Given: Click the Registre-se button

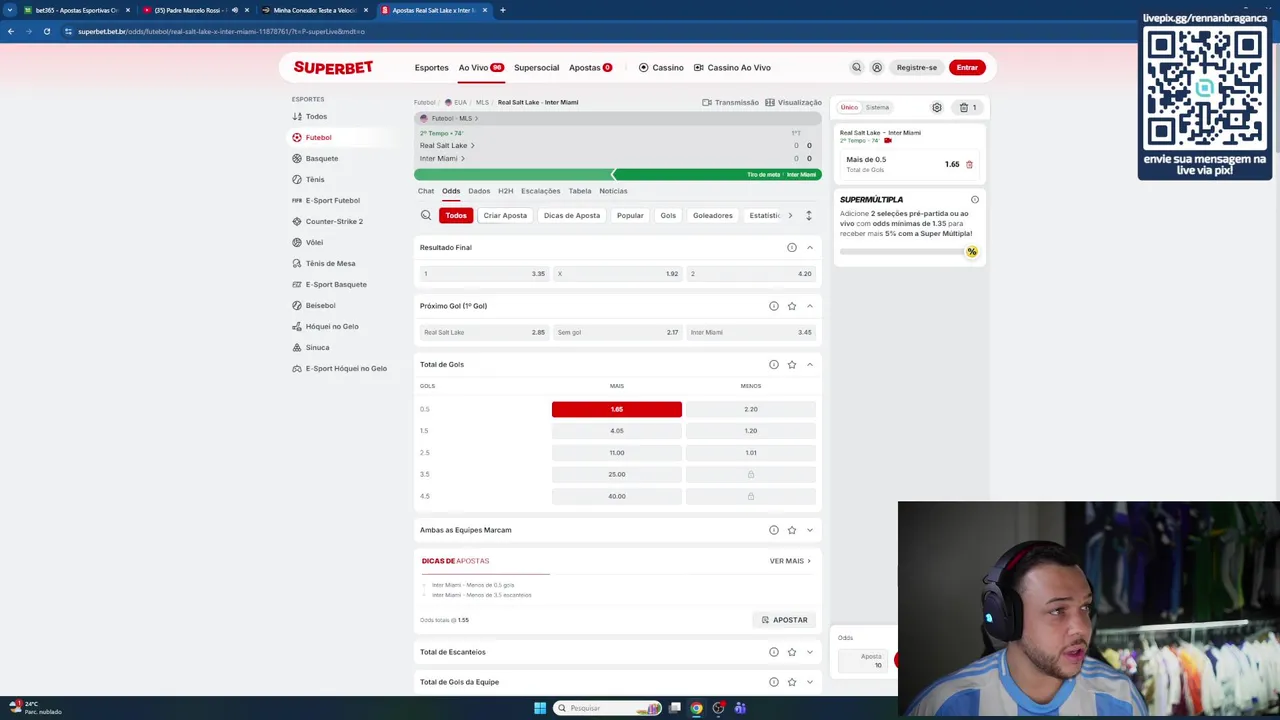Looking at the screenshot, I should pyautogui.click(x=917, y=67).
